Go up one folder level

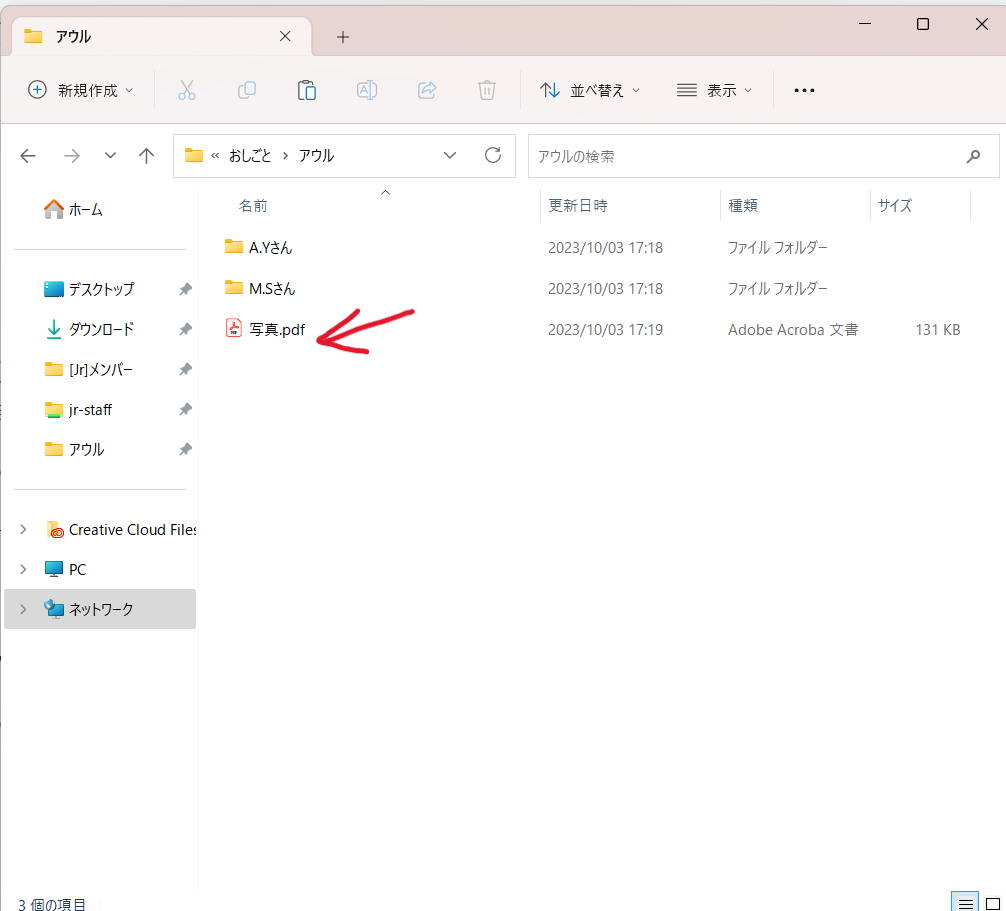coord(147,156)
